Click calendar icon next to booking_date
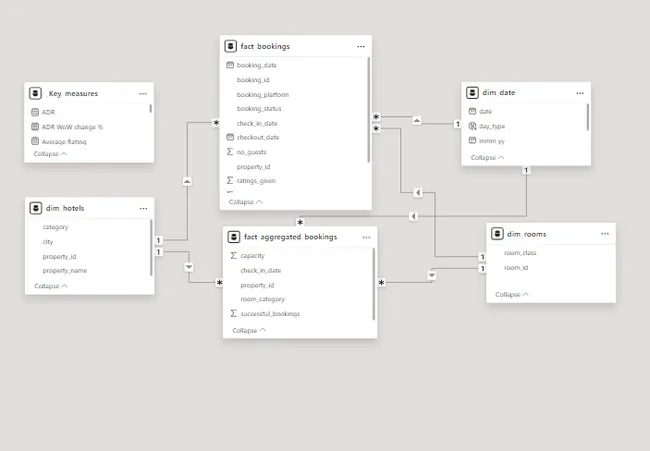Screen dimensions: 650x451 click(231, 65)
